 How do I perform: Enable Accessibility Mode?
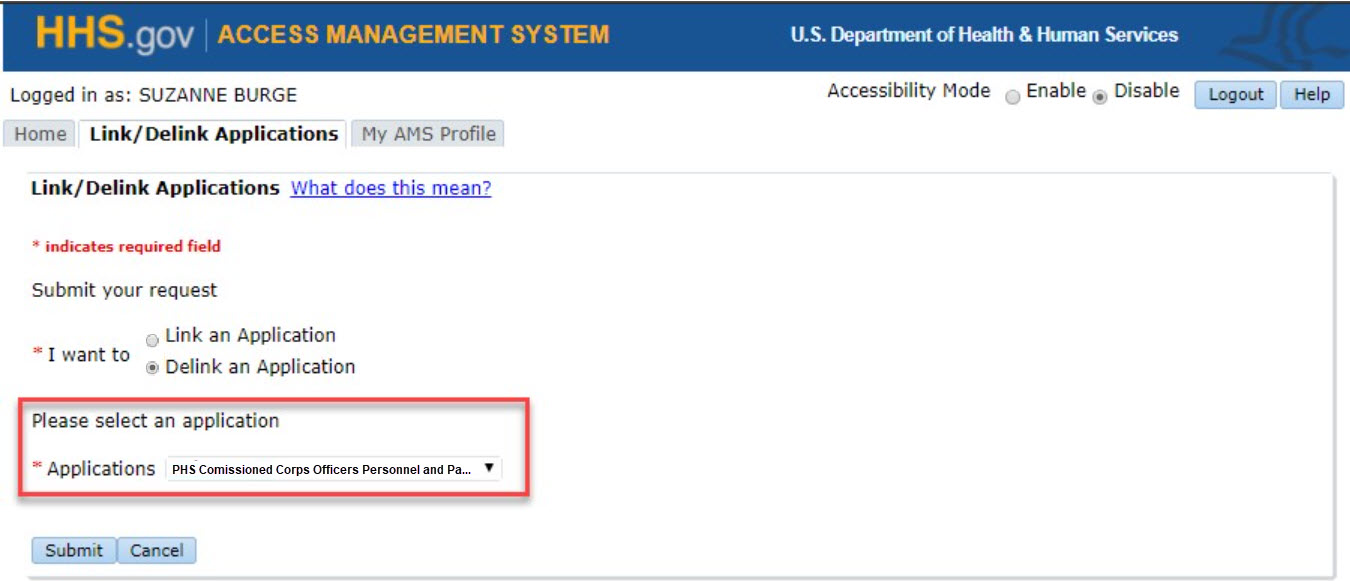coord(1013,97)
